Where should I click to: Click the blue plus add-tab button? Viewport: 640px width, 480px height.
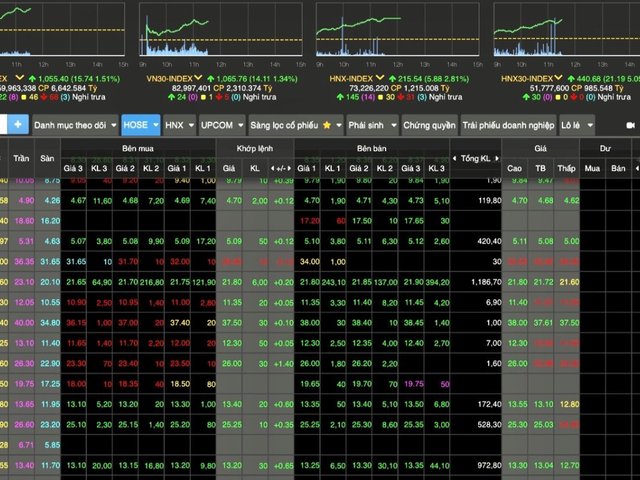click(18, 124)
